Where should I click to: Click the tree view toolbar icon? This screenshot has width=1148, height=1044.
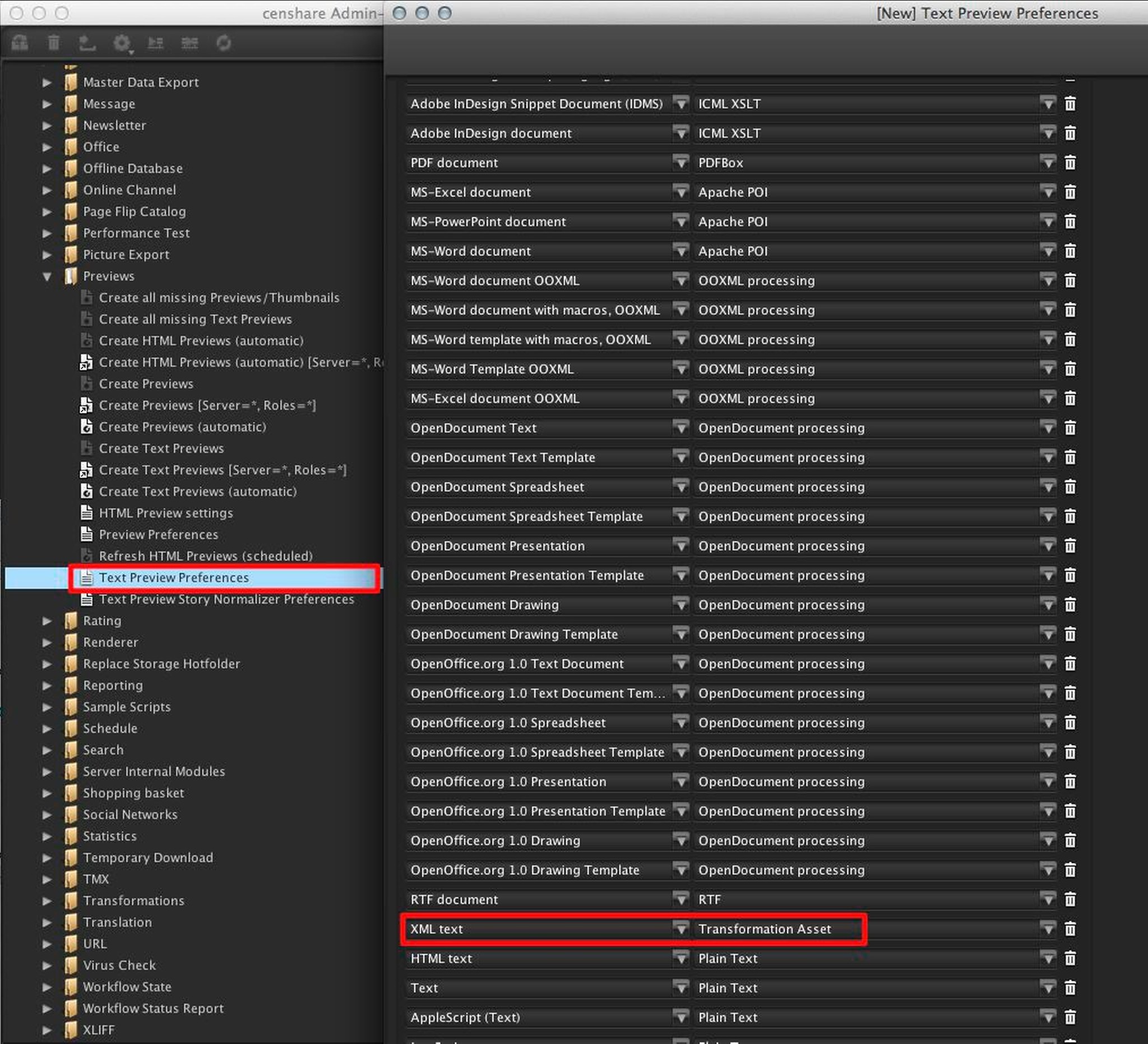pos(156,43)
